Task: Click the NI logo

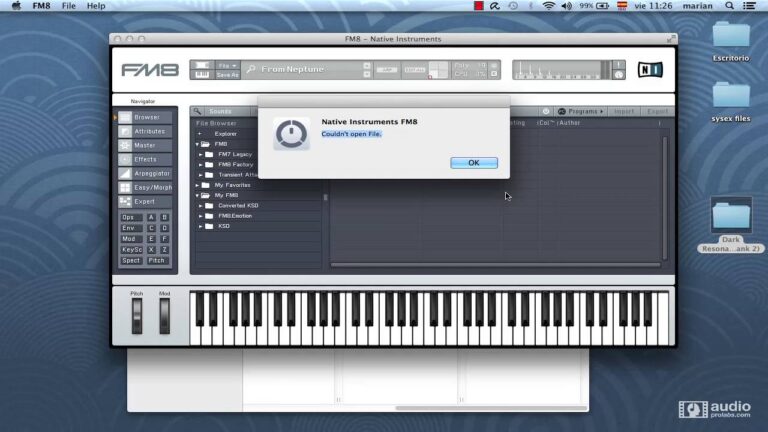Action: (x=650, y=70)
